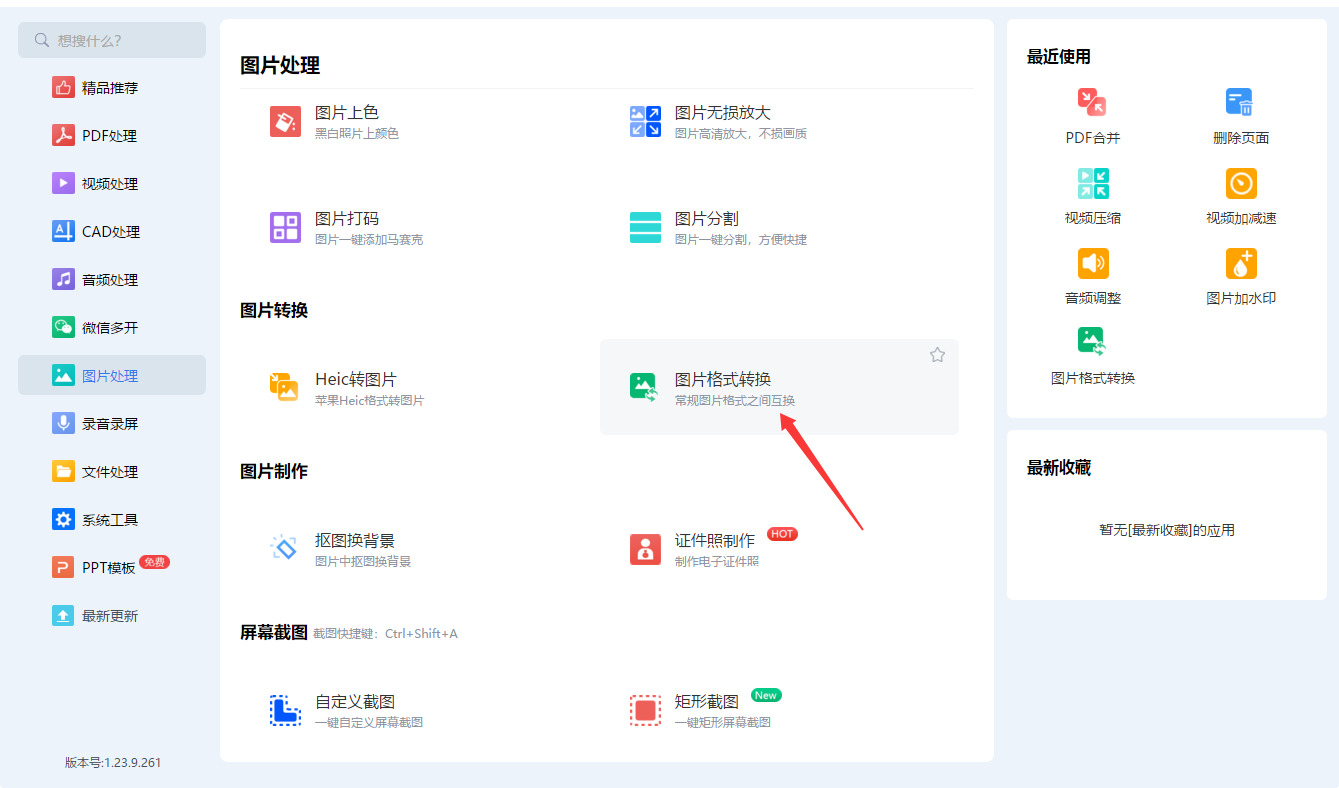Click the 版本号:1.23.9.261 version text
This screenshot has height=788, width=1339.
click(x=113, y=762)
